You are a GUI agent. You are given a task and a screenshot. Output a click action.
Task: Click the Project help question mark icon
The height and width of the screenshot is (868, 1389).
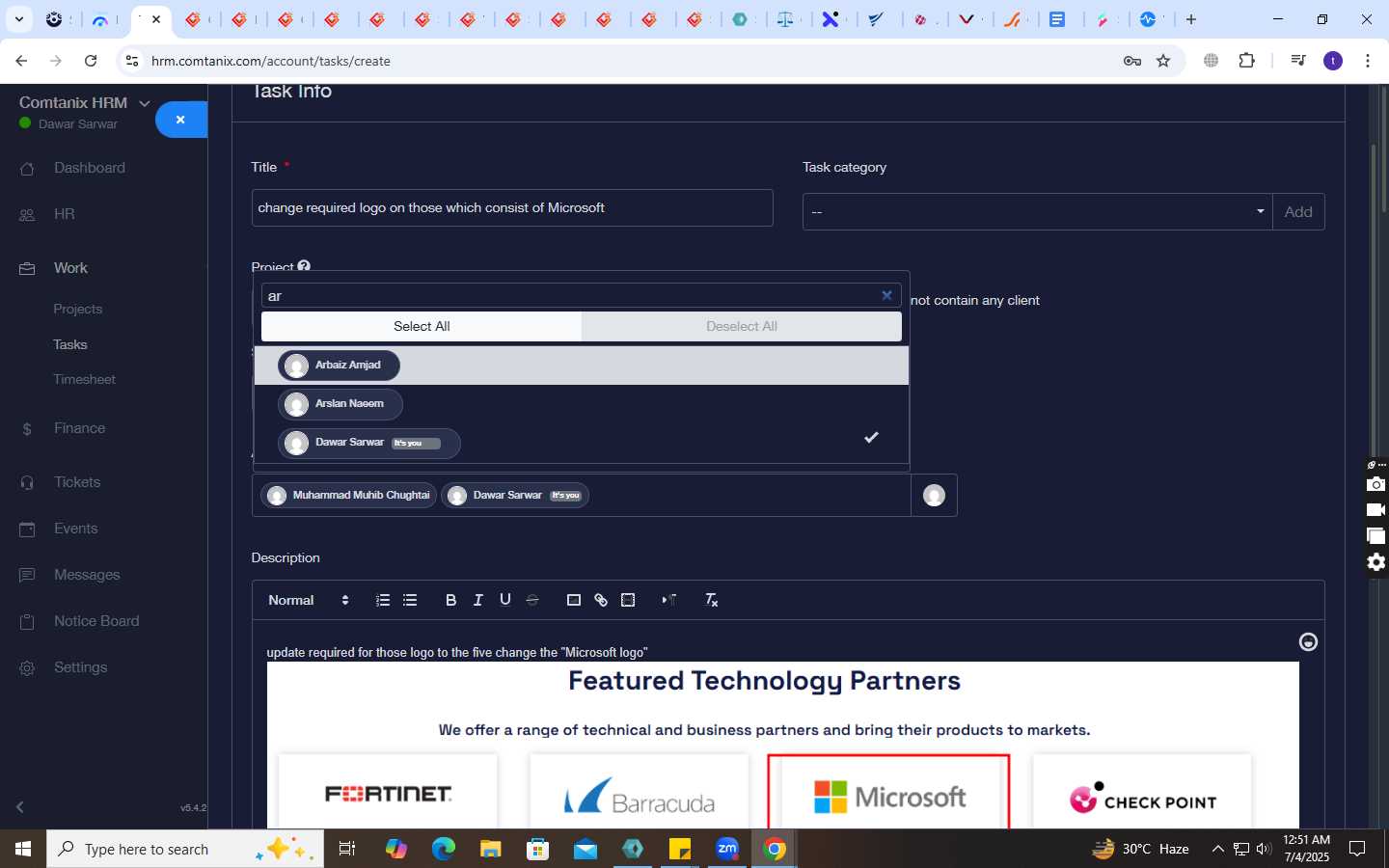point(304,266)
